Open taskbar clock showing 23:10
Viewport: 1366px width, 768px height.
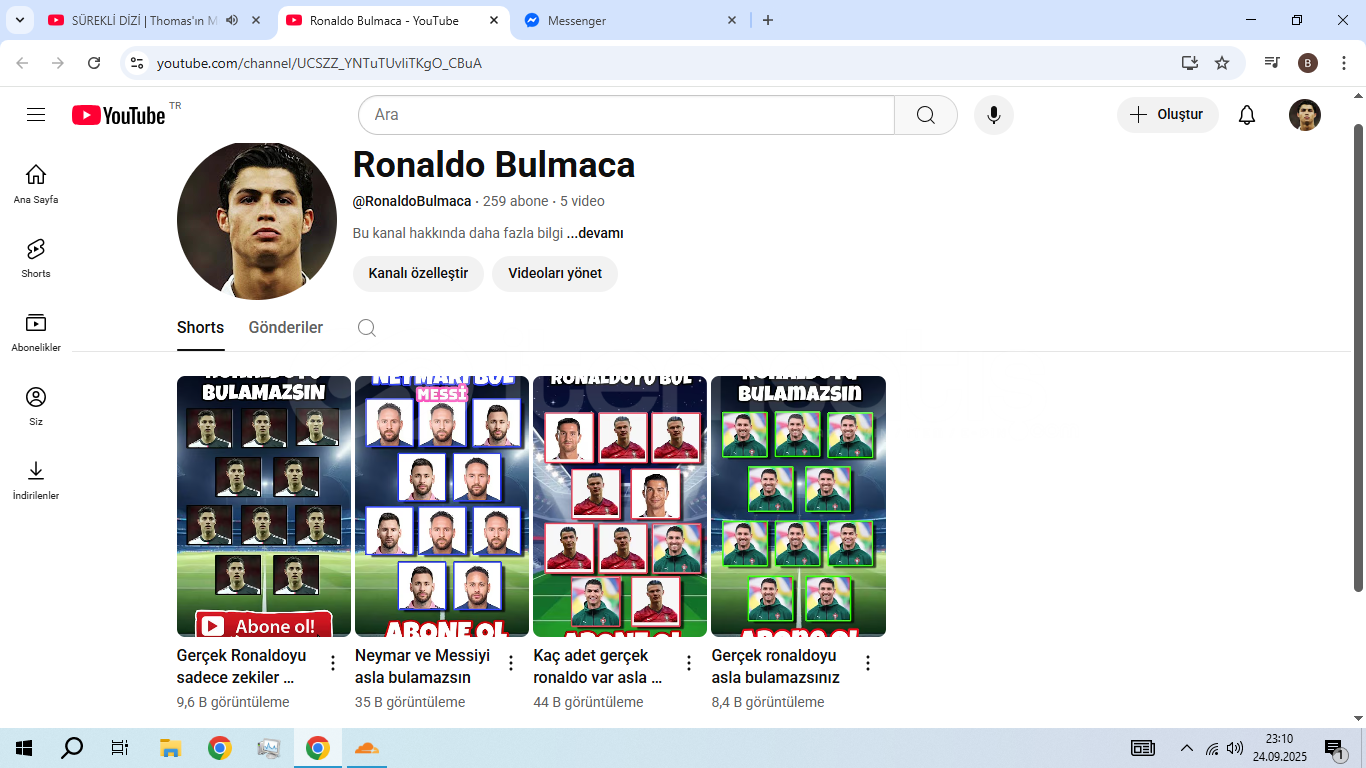(1279, 748)
